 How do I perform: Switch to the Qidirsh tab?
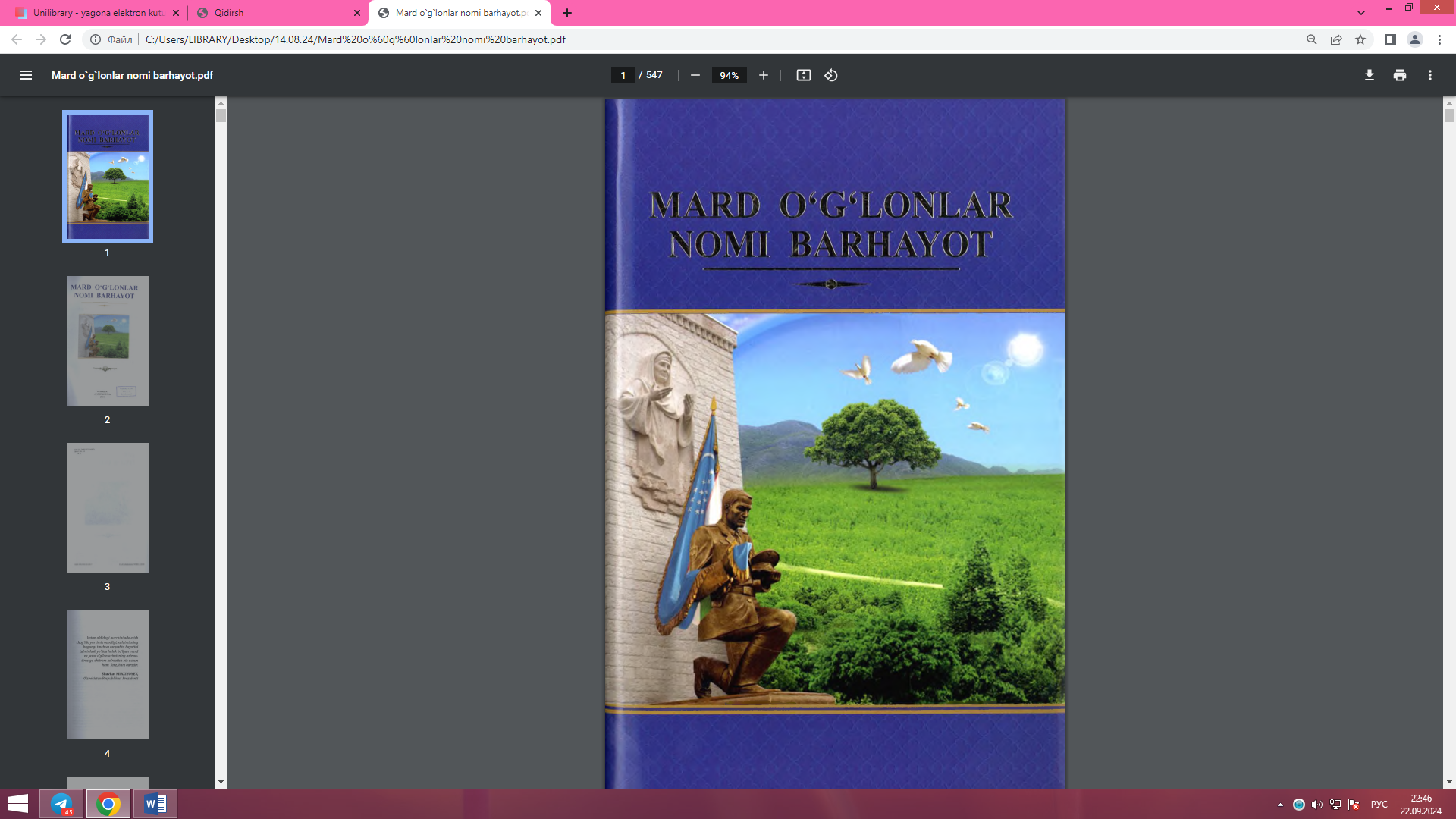[x=278, y=13]
